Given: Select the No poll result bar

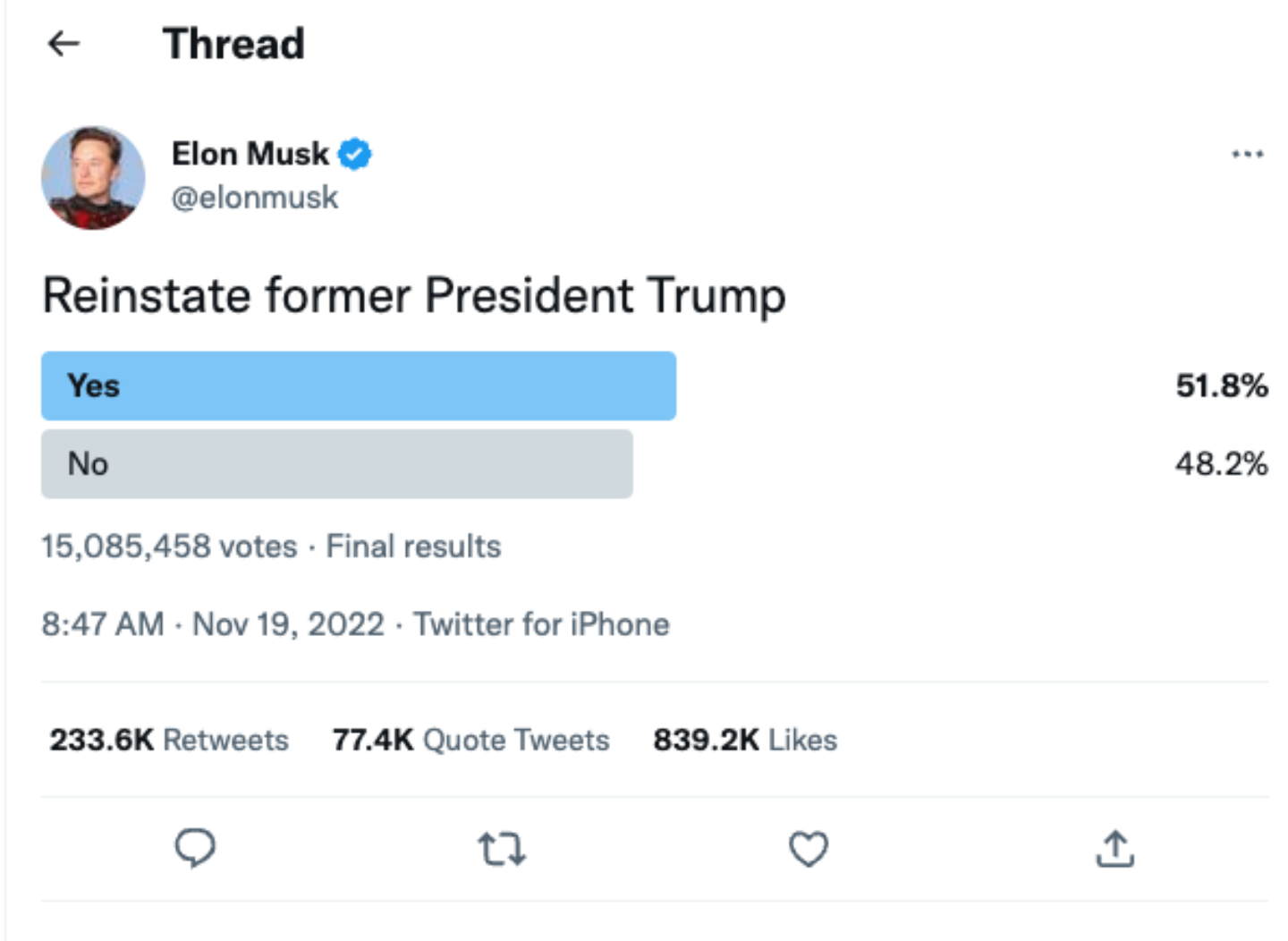Looking at the screenshot, I should click(337, 463).
